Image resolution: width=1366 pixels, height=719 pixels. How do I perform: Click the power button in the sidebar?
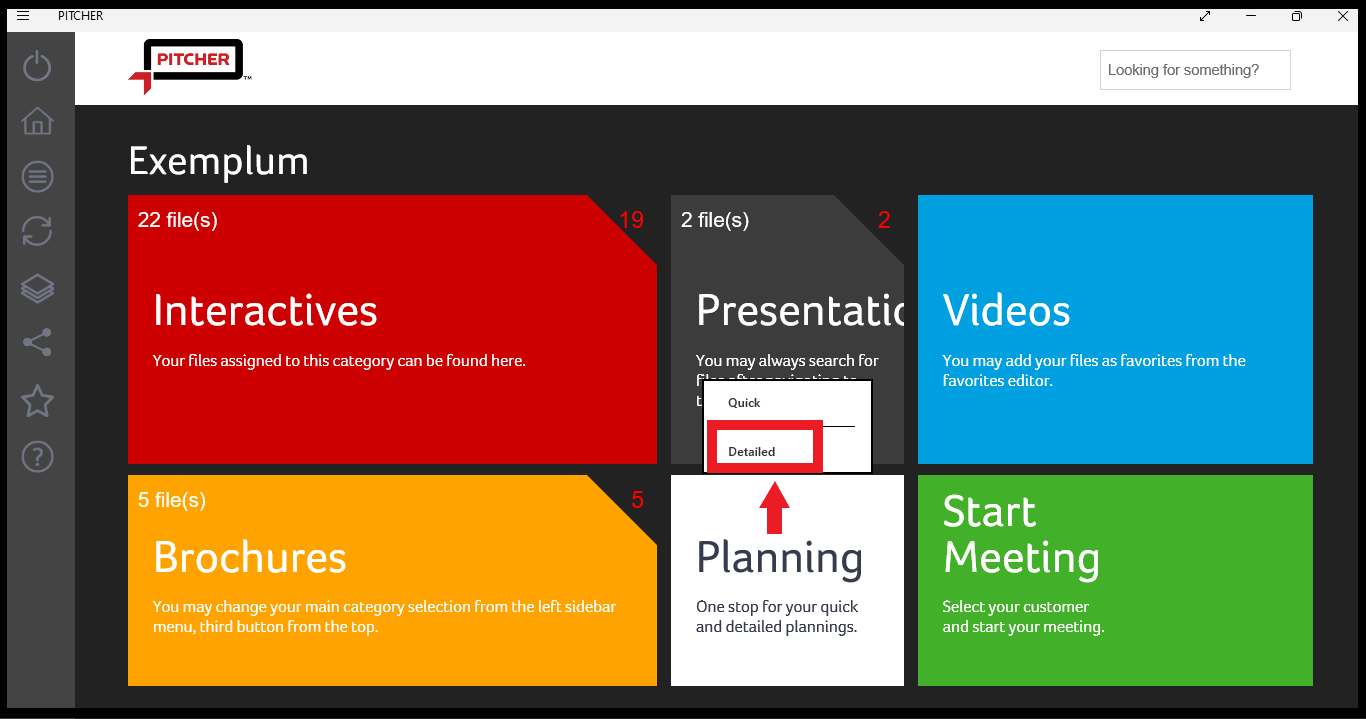(37, 65)
